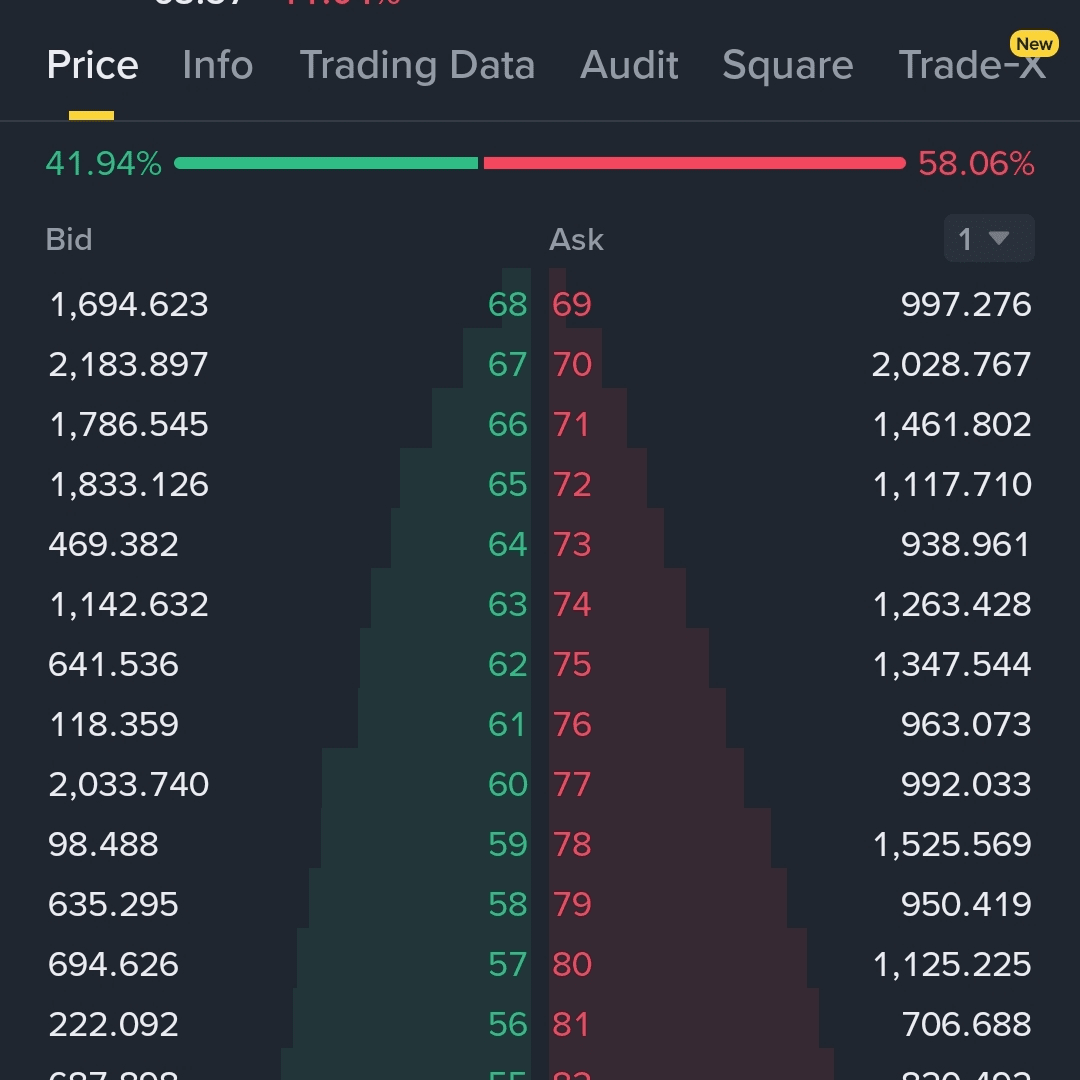Click bid quantity 1,786.545
The image size is (1080, 1080).
point(129,424)
